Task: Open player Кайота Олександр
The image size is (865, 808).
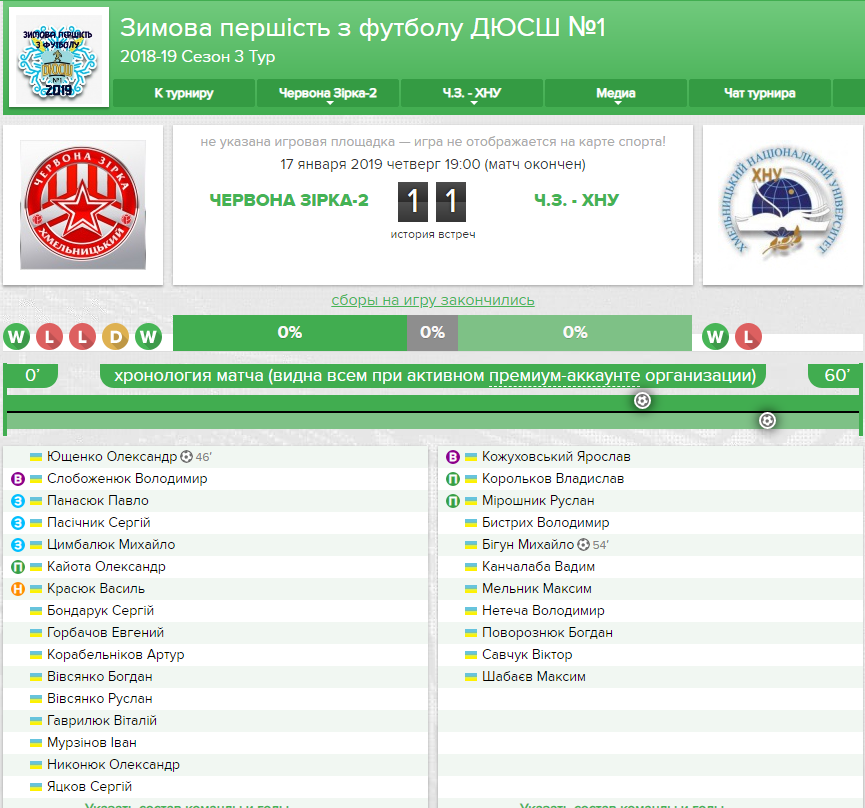Action: [x=106, y=567]
